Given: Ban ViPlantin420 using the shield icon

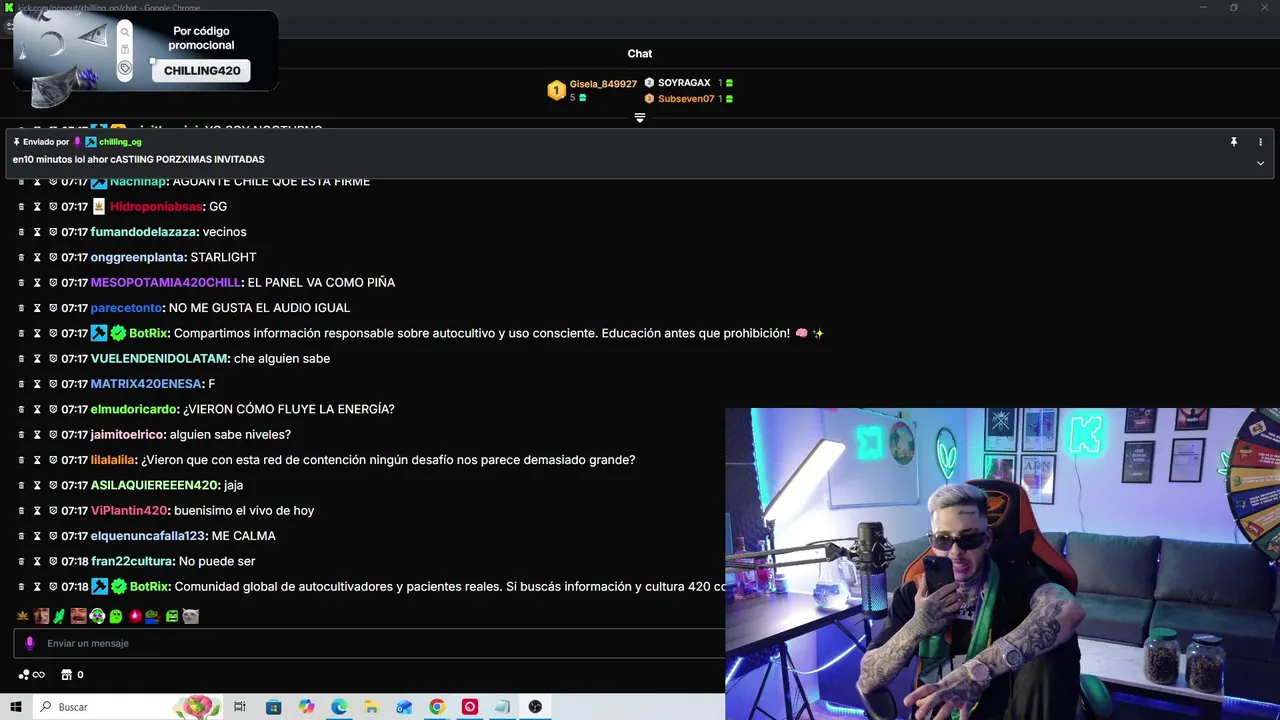Looking at the screenshot, I should 53,511.
